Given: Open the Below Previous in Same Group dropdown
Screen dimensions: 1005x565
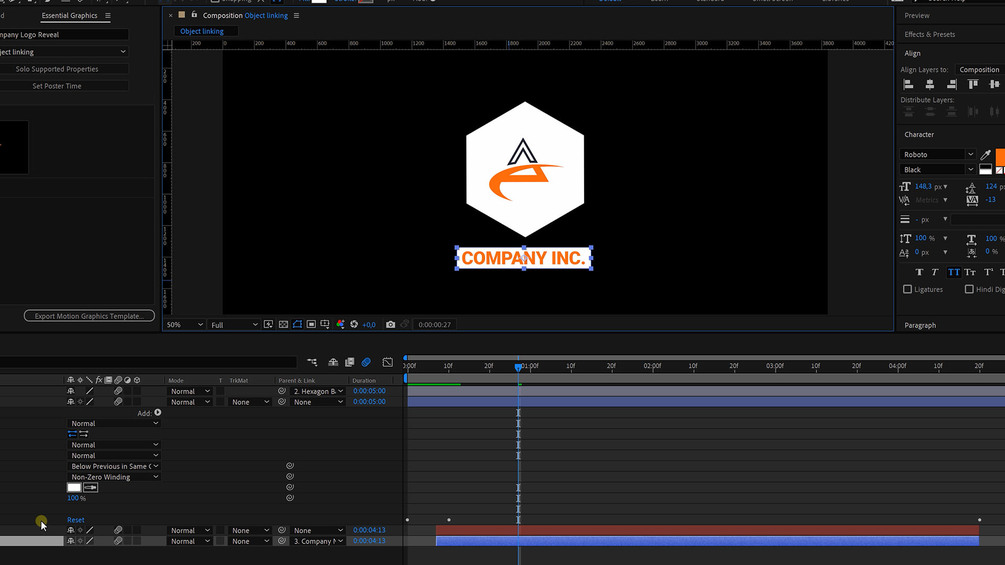Looking at the screenshot, I should (x=113, y=466).
